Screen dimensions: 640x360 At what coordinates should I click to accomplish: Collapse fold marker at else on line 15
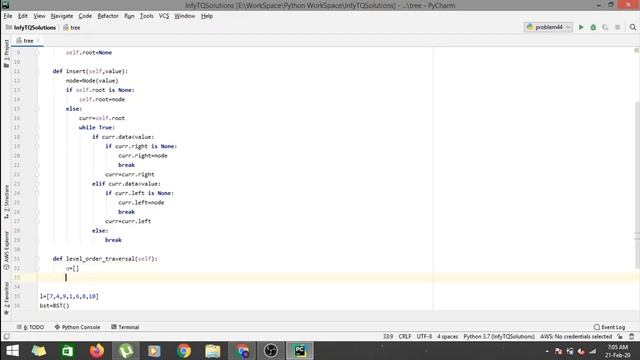[x=37, y=109]
